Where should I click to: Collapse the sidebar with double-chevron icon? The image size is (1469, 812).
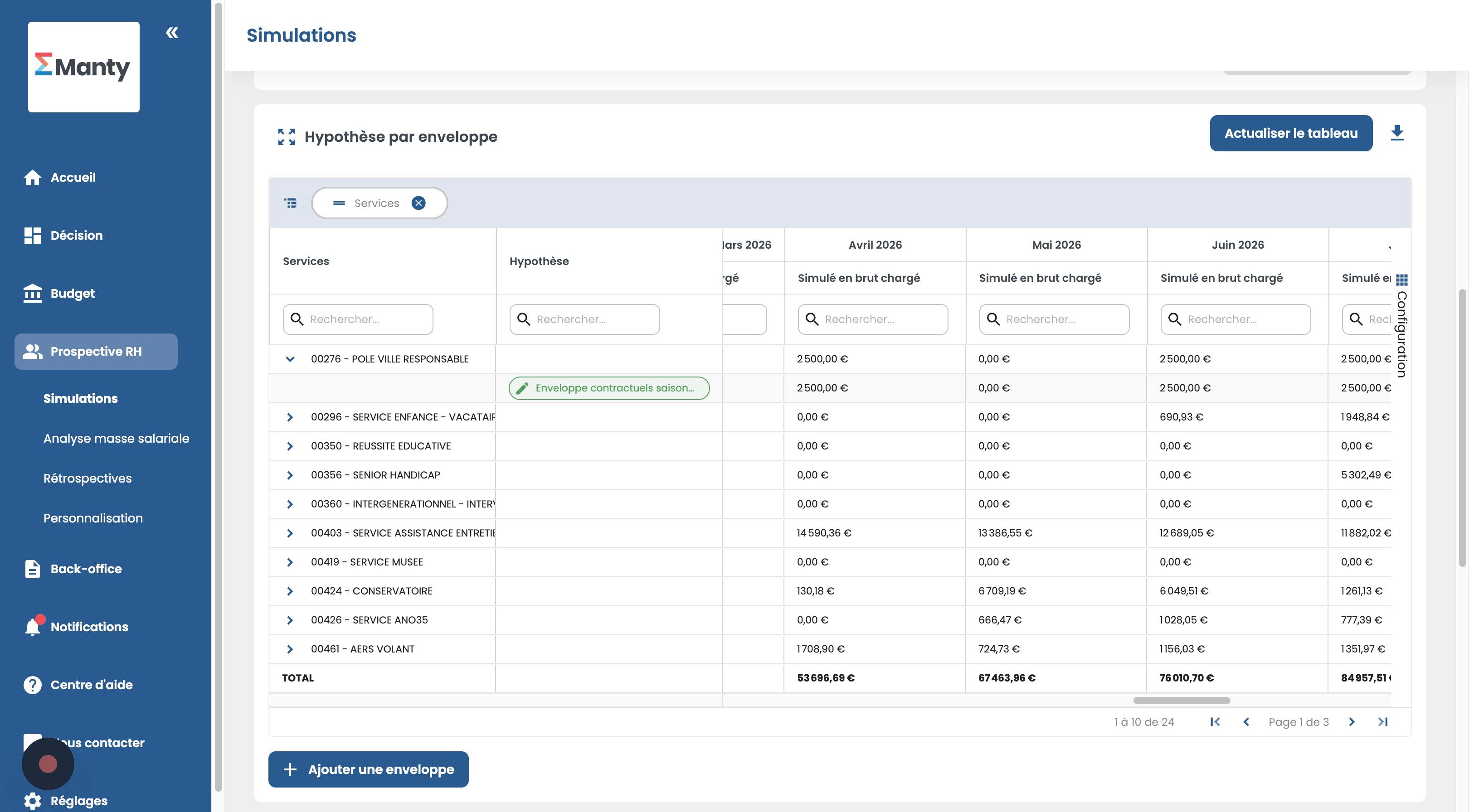pyautogui.click(x=172, y=33)
